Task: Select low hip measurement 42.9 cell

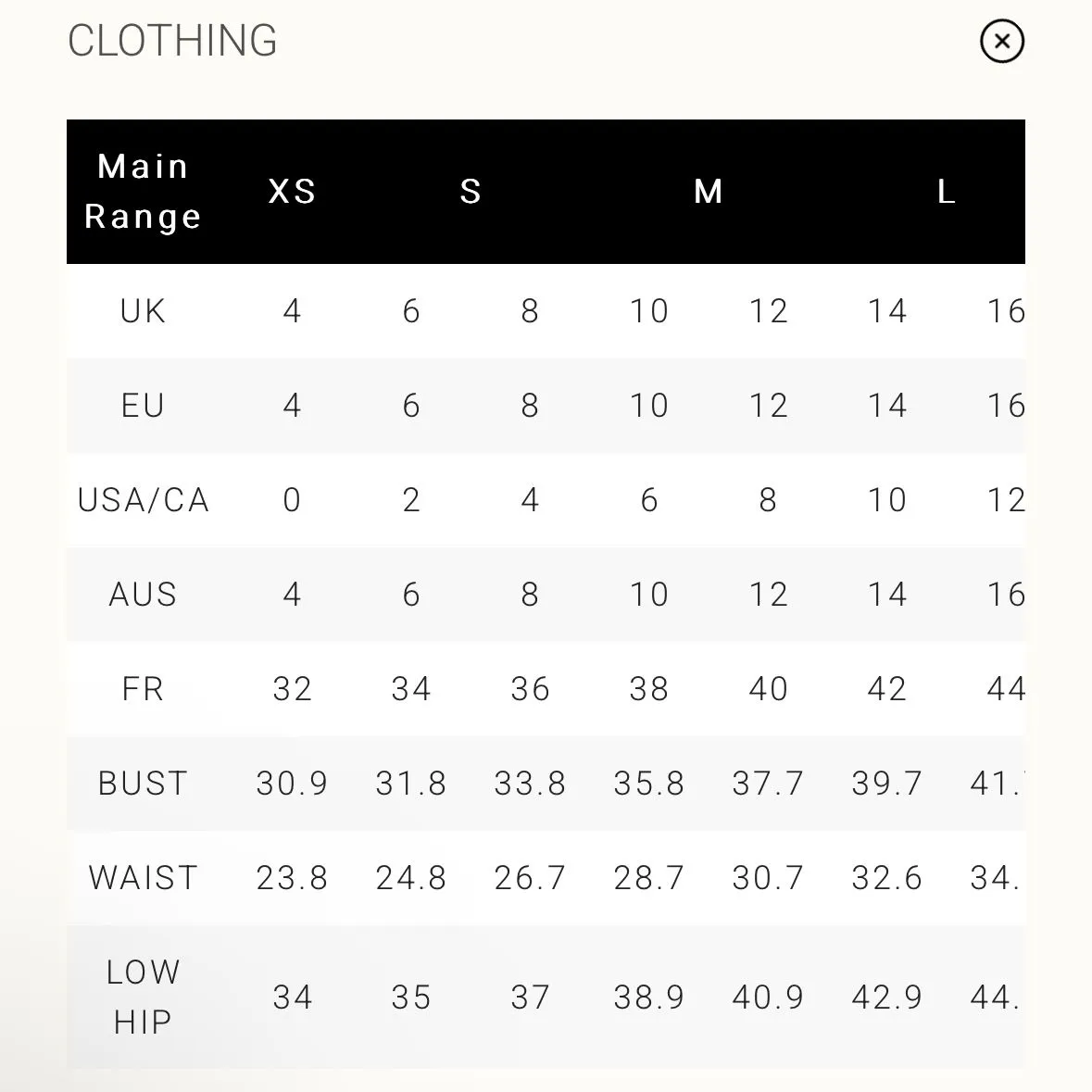Action: coord(887,998)
